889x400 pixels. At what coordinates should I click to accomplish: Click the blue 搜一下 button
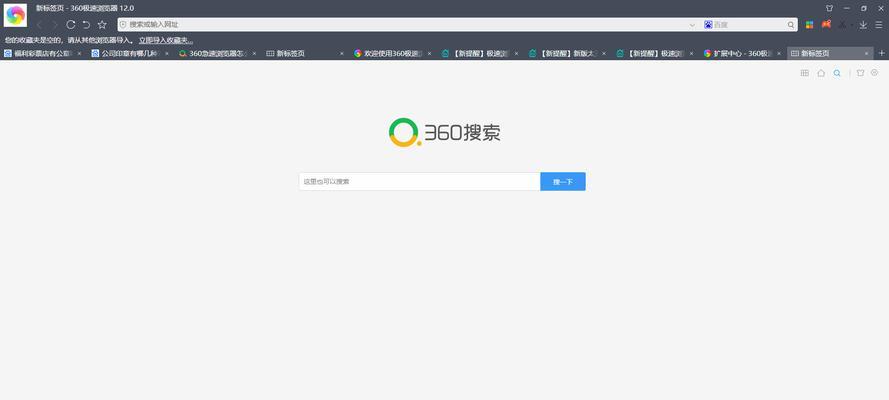(563, 181)
